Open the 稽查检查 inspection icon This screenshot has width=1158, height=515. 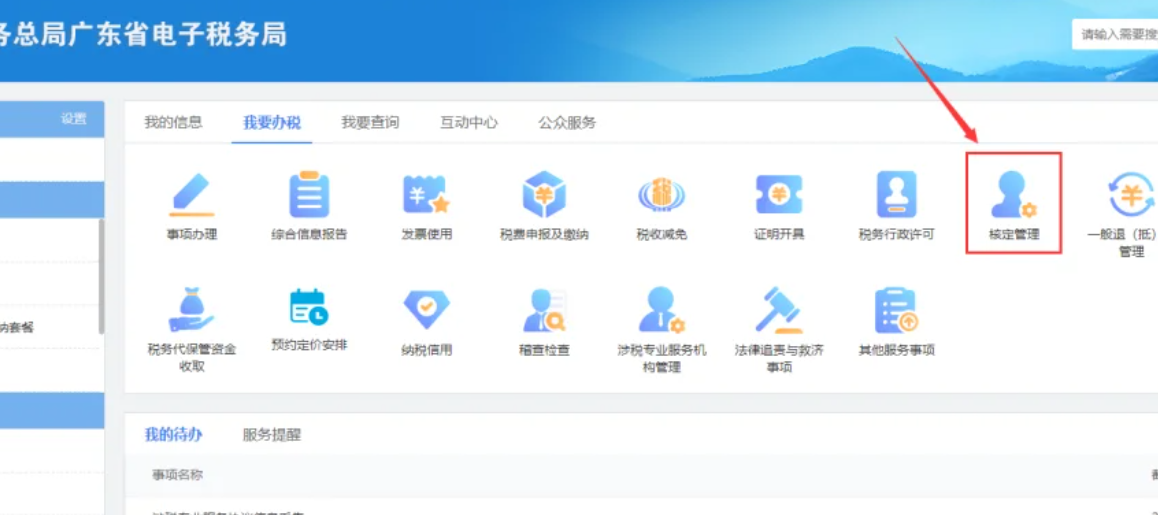[544, 310]
